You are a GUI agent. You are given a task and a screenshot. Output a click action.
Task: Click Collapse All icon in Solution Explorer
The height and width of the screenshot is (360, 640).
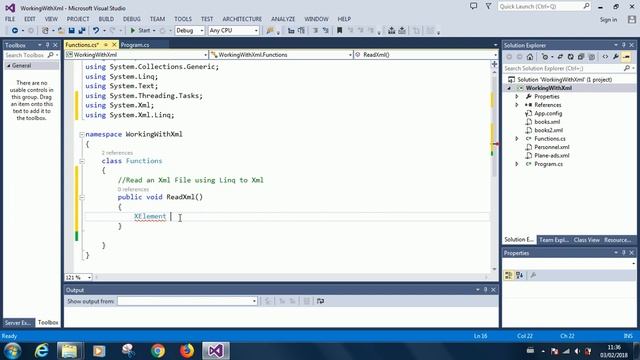pos(581,57)
